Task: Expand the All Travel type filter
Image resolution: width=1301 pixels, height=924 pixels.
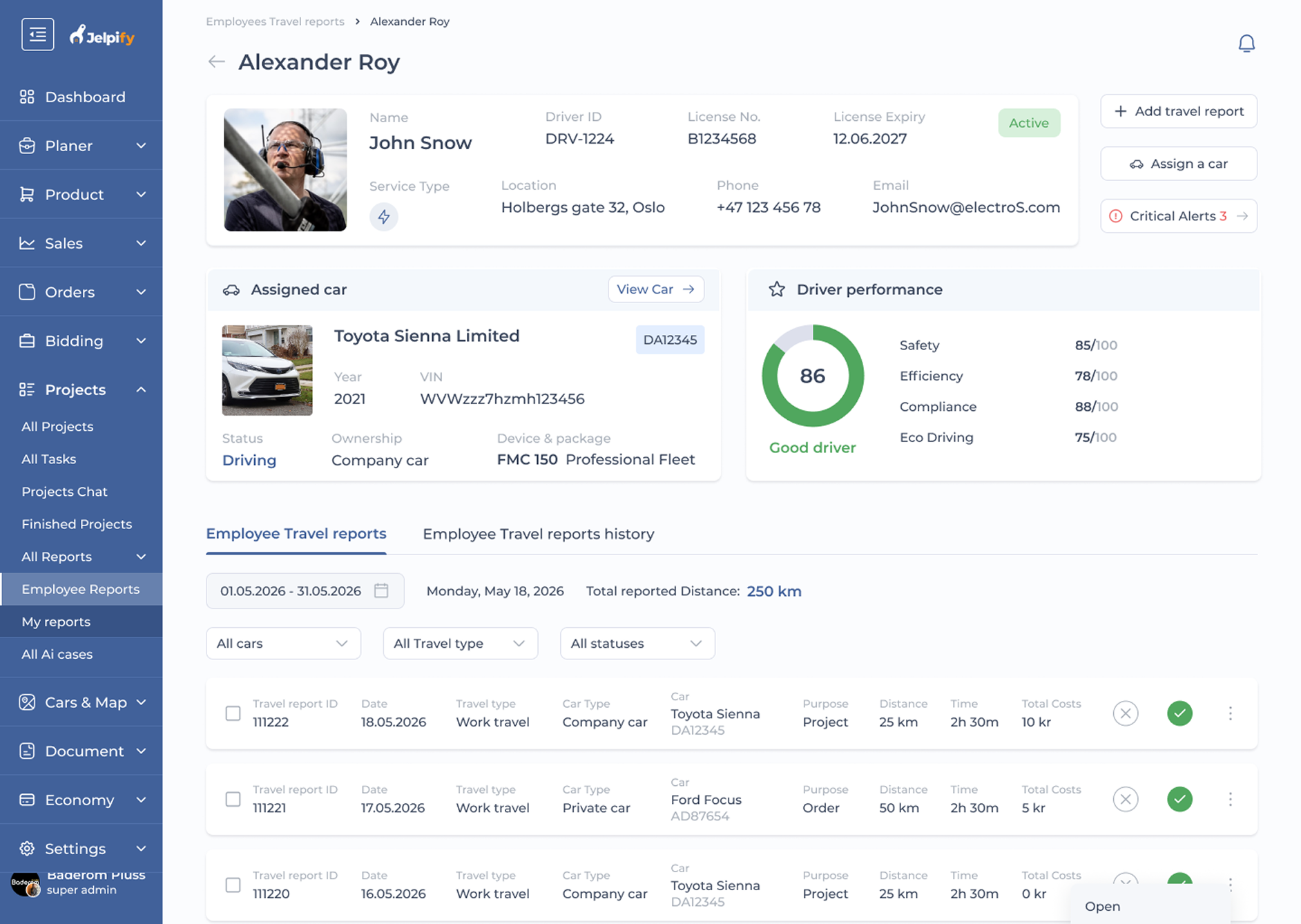Action: [460, 643]
